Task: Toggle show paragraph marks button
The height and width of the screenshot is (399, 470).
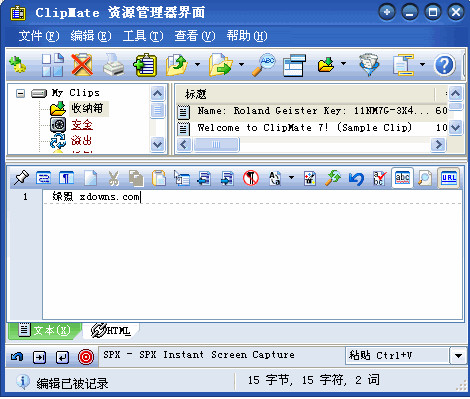Action: click(66, 178)
